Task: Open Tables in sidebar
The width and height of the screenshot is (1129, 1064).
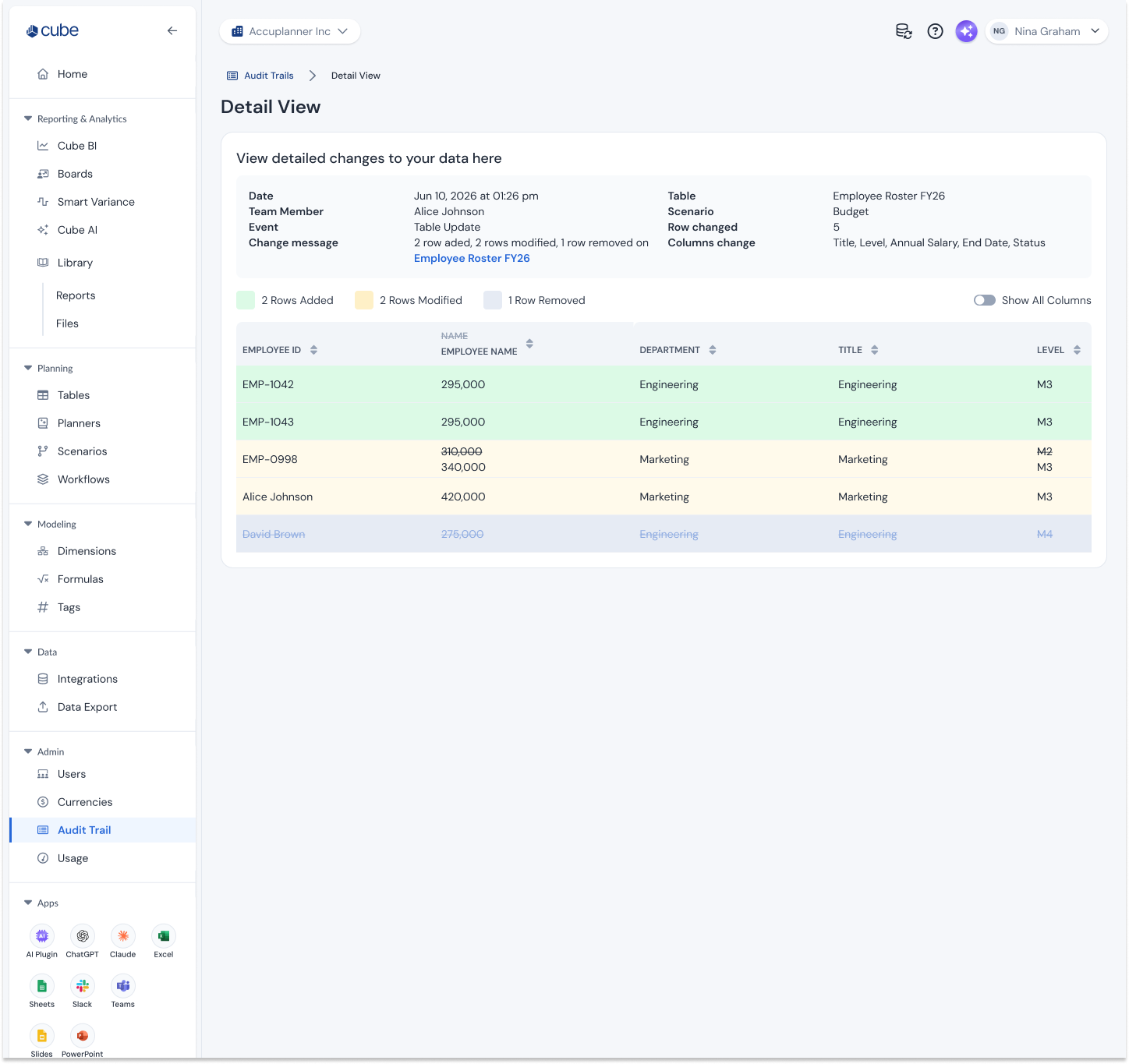Action: (x=102, y=395)
